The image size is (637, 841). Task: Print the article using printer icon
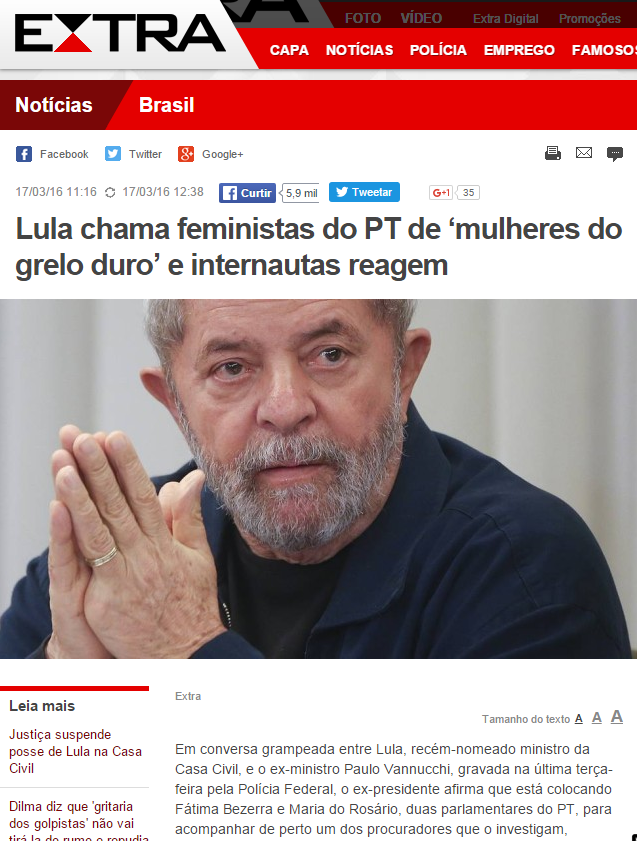(x=553, y=153)
